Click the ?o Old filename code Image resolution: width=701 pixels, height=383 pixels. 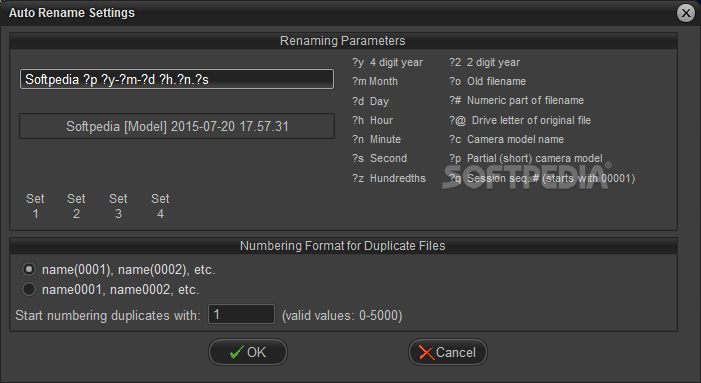[487, 81]
